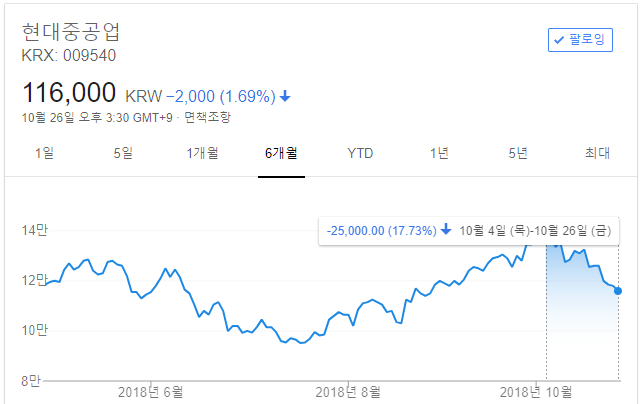
Task: Click the 14만 y-axis label
Action: point(35,230)
